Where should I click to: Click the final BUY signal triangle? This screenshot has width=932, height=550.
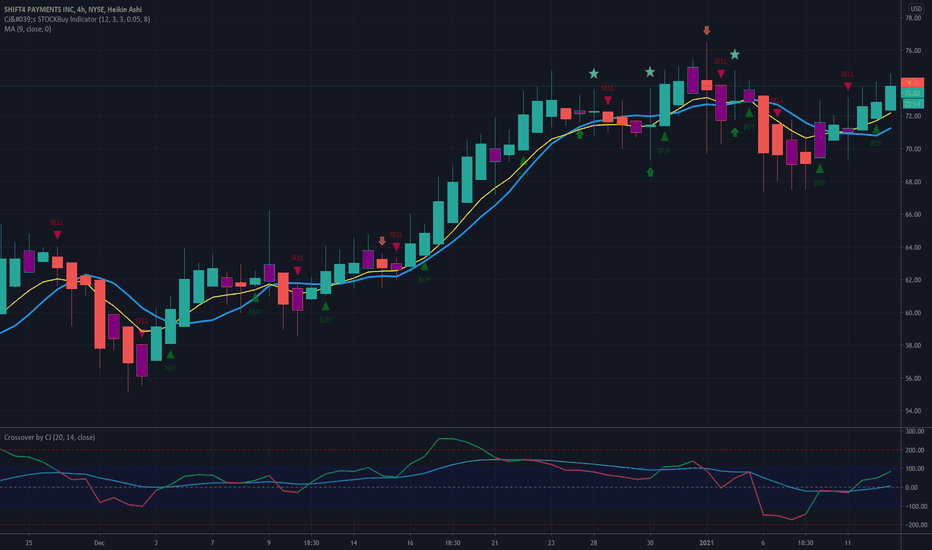pyautogui.click(x=876, y=129)
